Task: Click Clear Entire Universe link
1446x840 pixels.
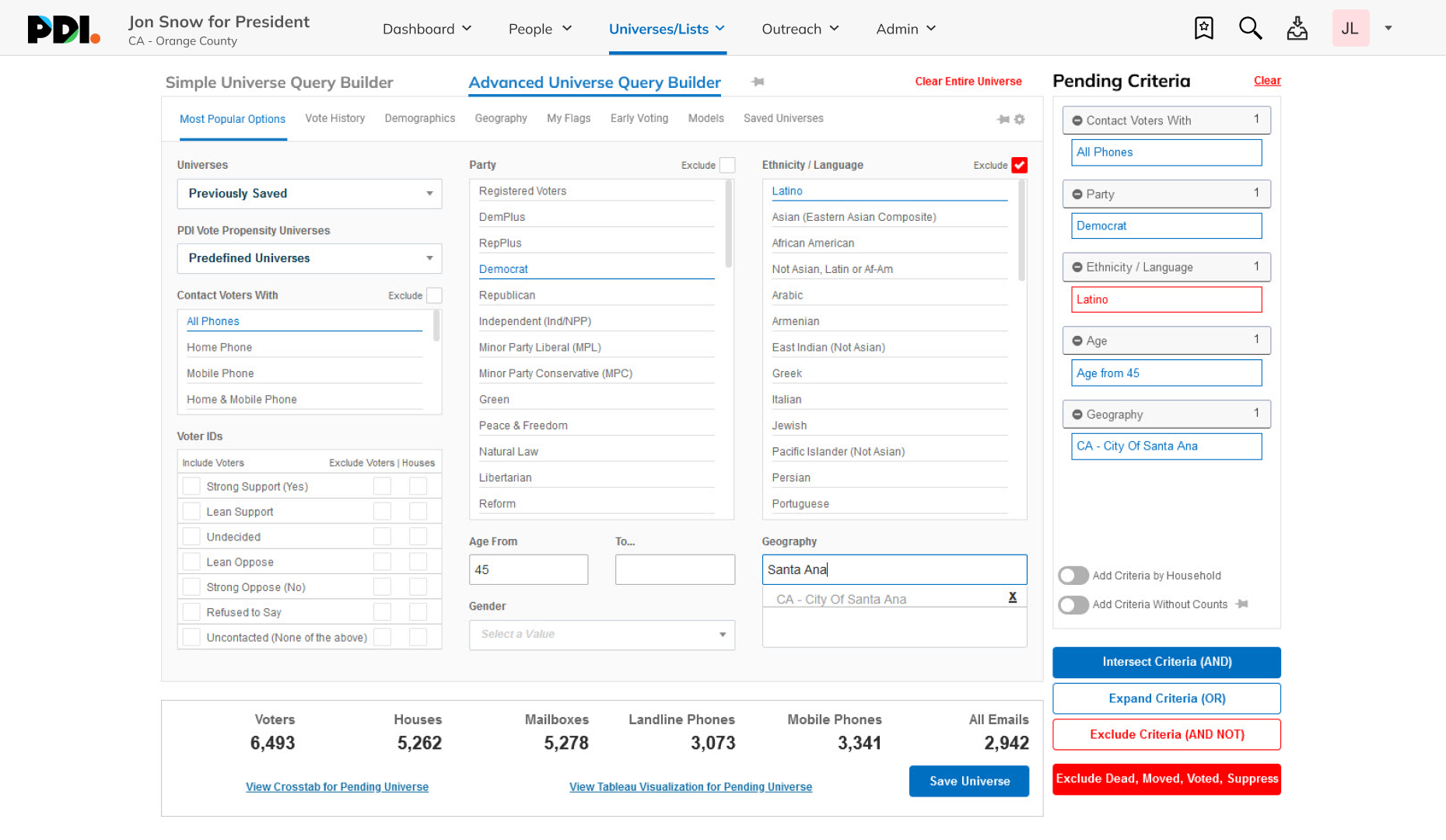Action: [x=968, y=81]
